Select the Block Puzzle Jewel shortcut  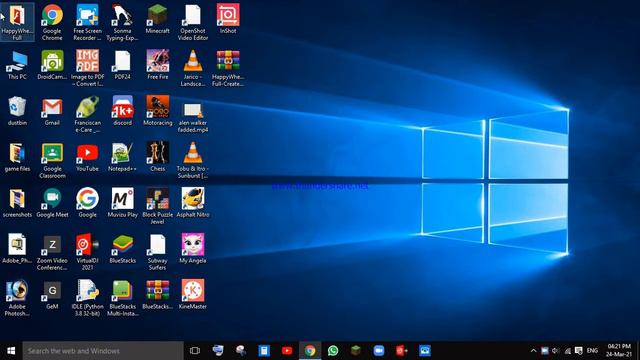click(158, 206)
